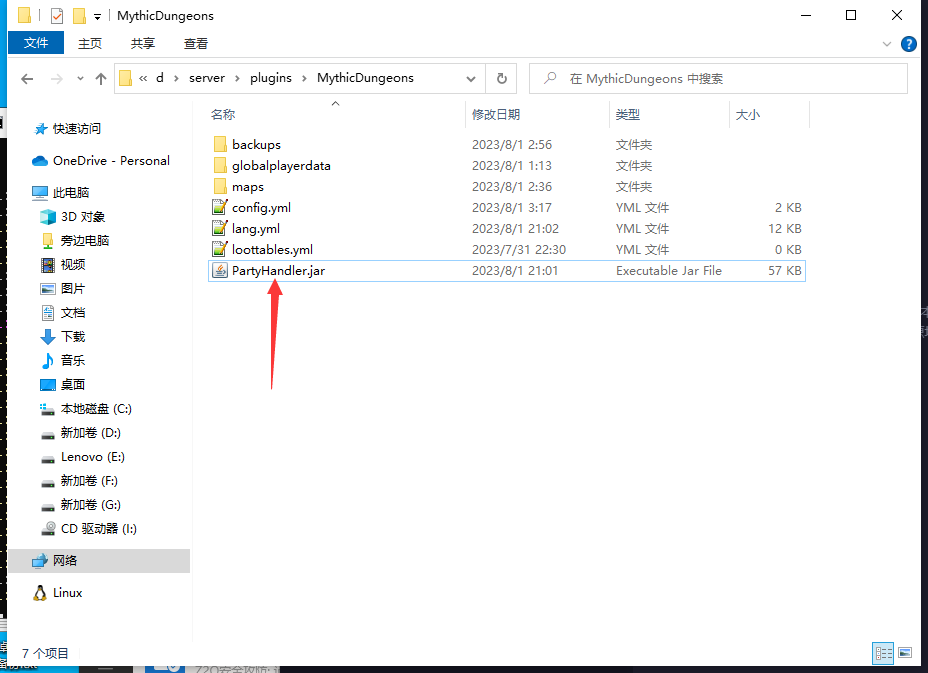928x673 pixels.
Task: Open the PartyHandler.jar executable file
Action: (278, 270)
